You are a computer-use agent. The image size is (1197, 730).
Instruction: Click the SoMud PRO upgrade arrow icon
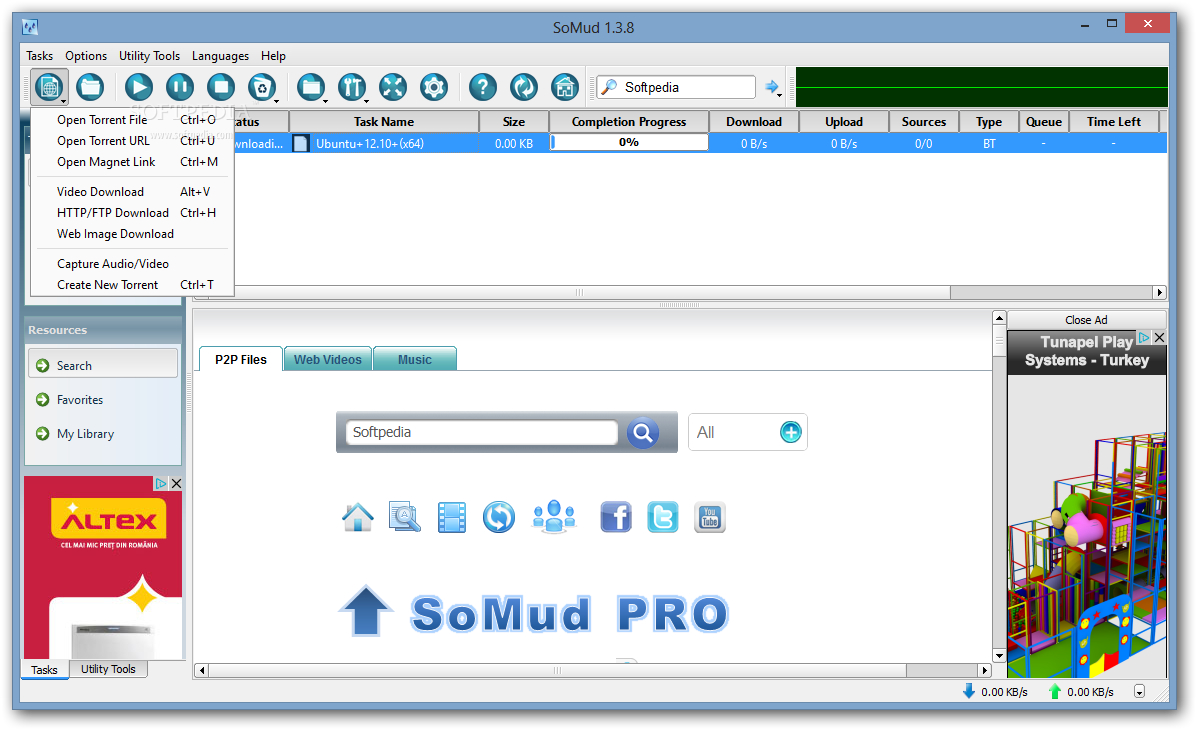(366, 611)
